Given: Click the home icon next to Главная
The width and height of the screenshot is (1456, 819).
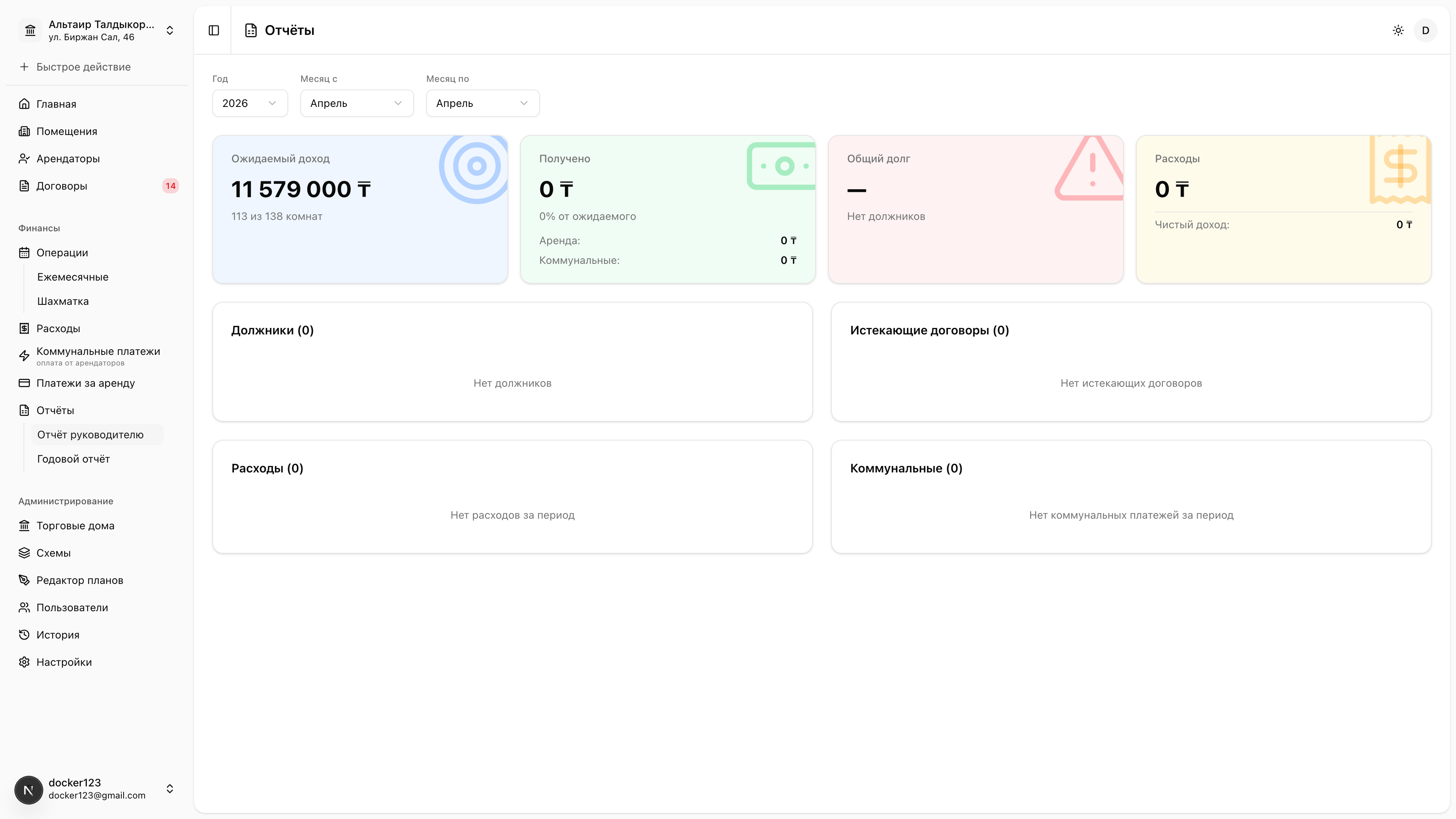Looking at the screenshot, I should [24, 104].
